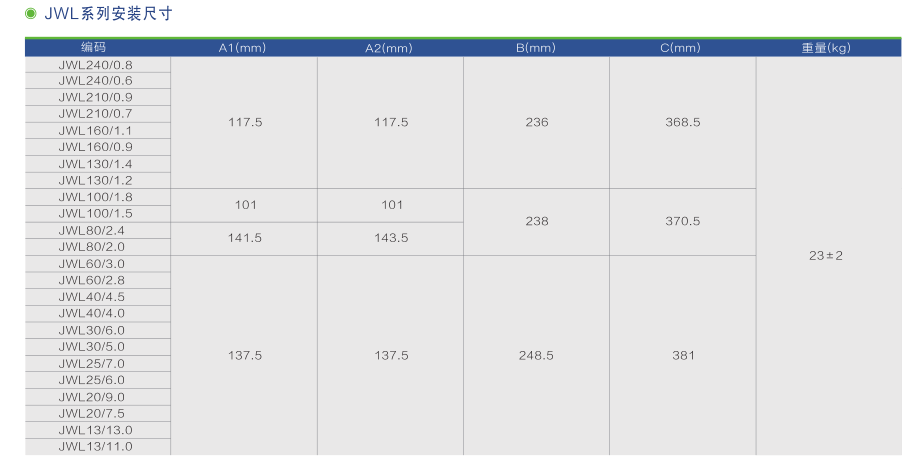Select the JWL60/3.0 code cell

point(92,264)
